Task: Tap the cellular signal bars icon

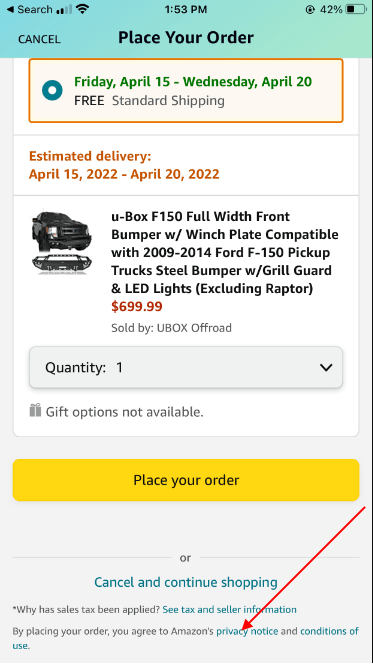Action: pos(64,9)
